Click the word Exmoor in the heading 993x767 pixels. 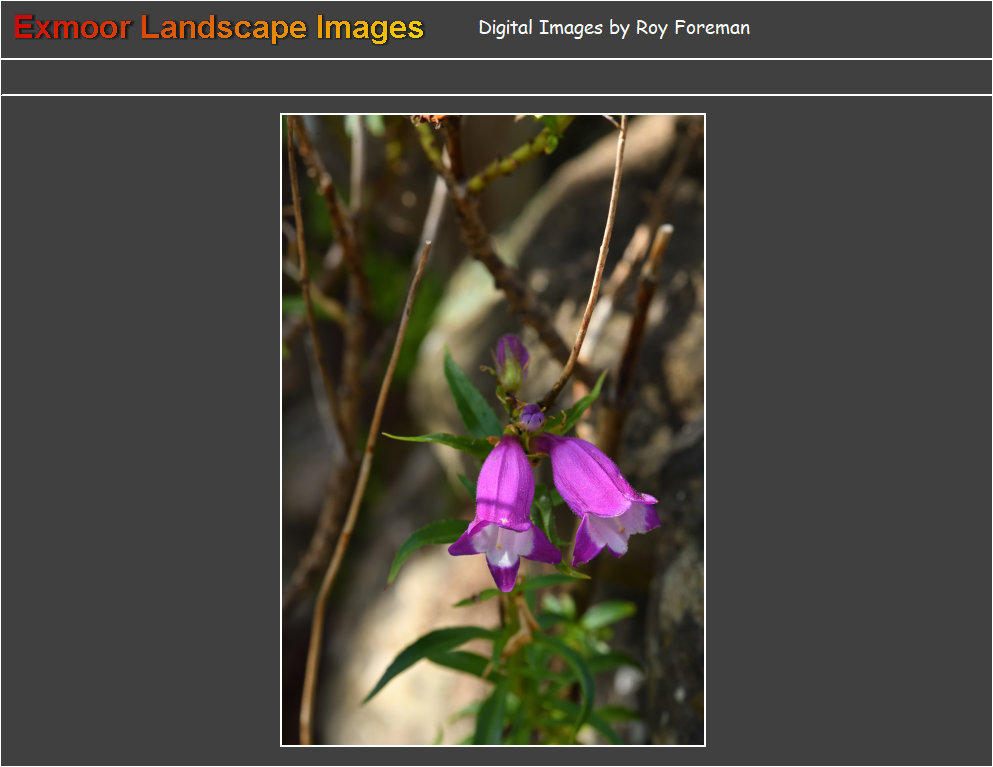point(72,28)
